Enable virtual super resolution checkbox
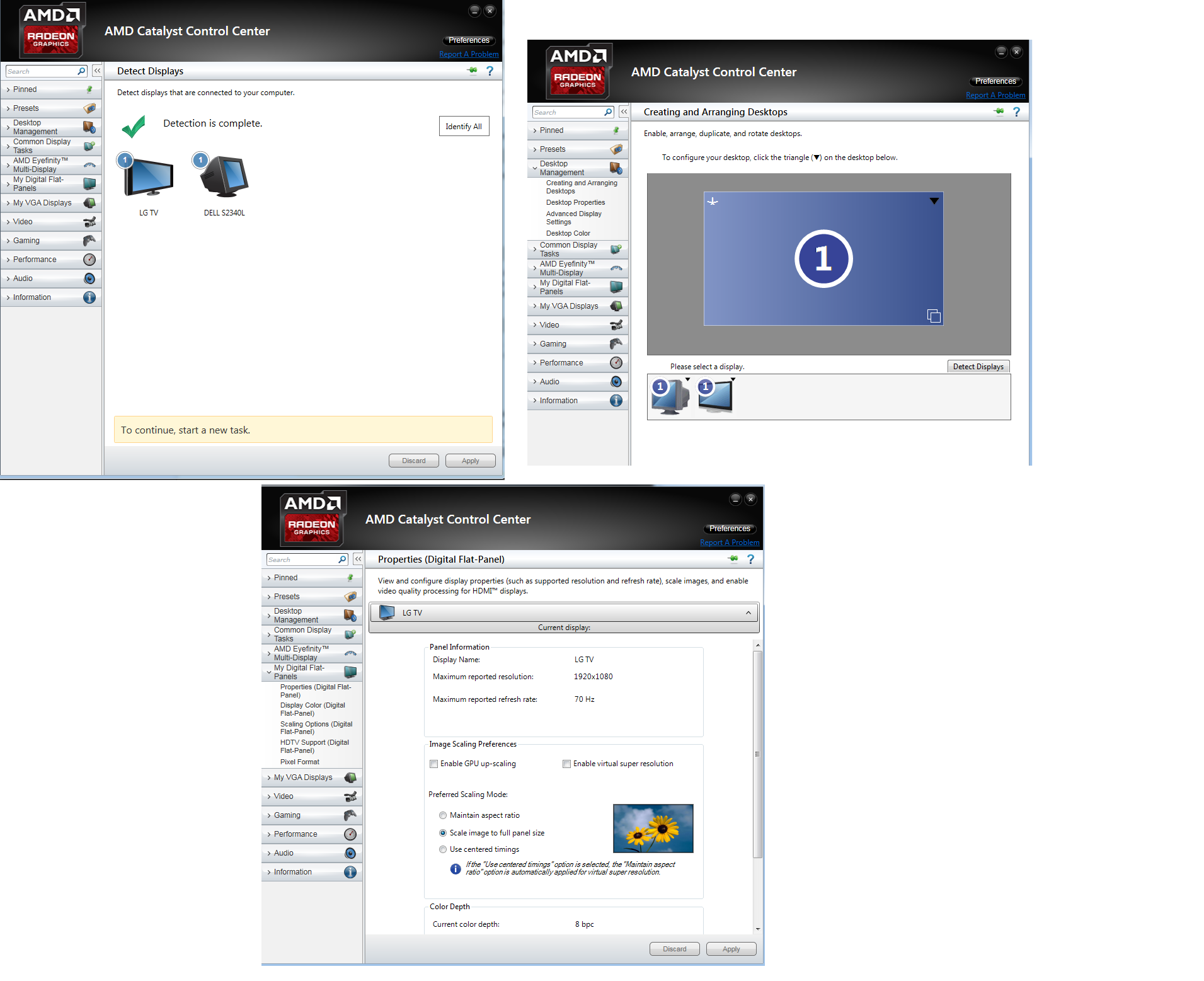The height and width of the screenshot is (981, 1204). pyautogui.click(x=566, y=764)
